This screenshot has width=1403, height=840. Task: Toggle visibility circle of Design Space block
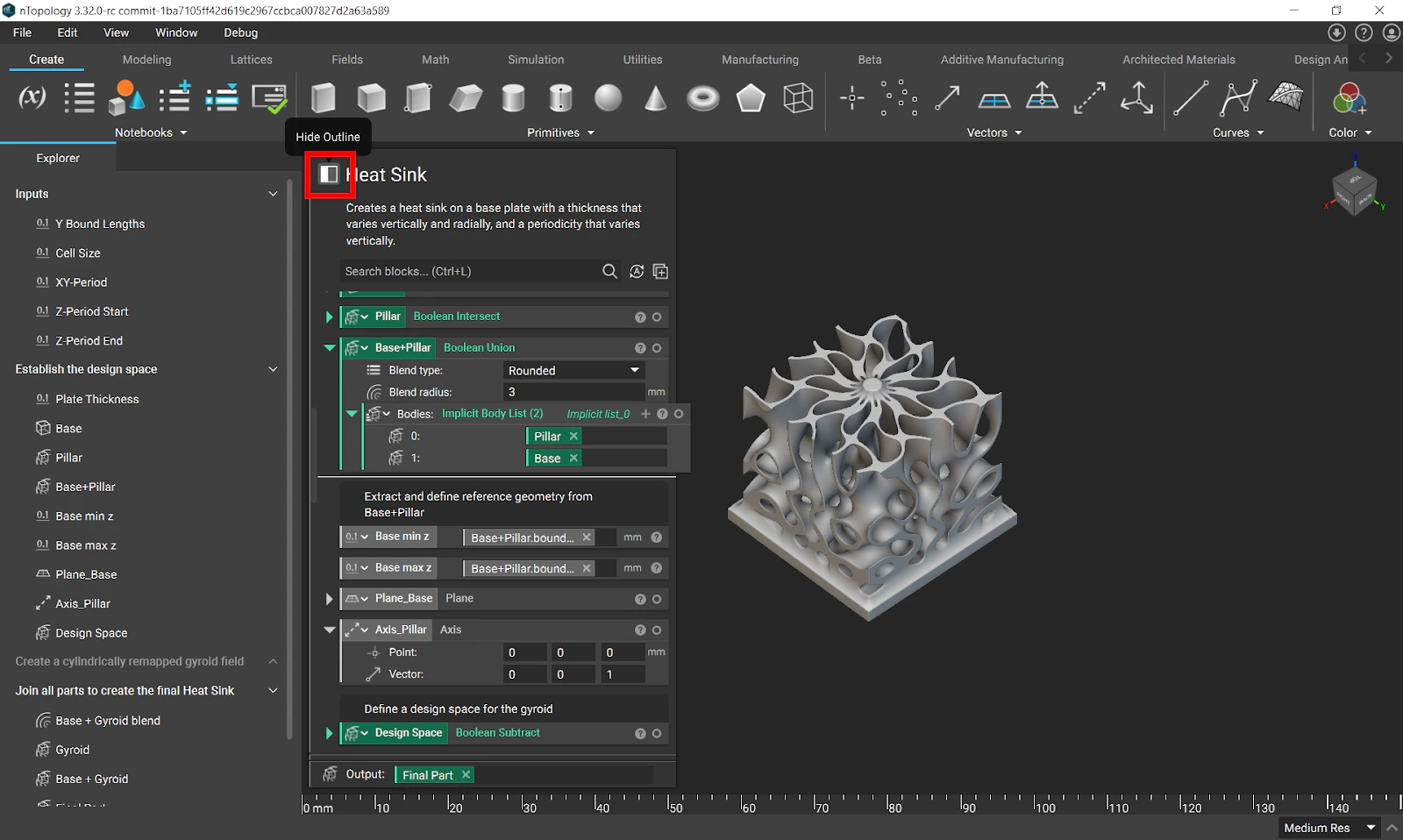point(657,733)
